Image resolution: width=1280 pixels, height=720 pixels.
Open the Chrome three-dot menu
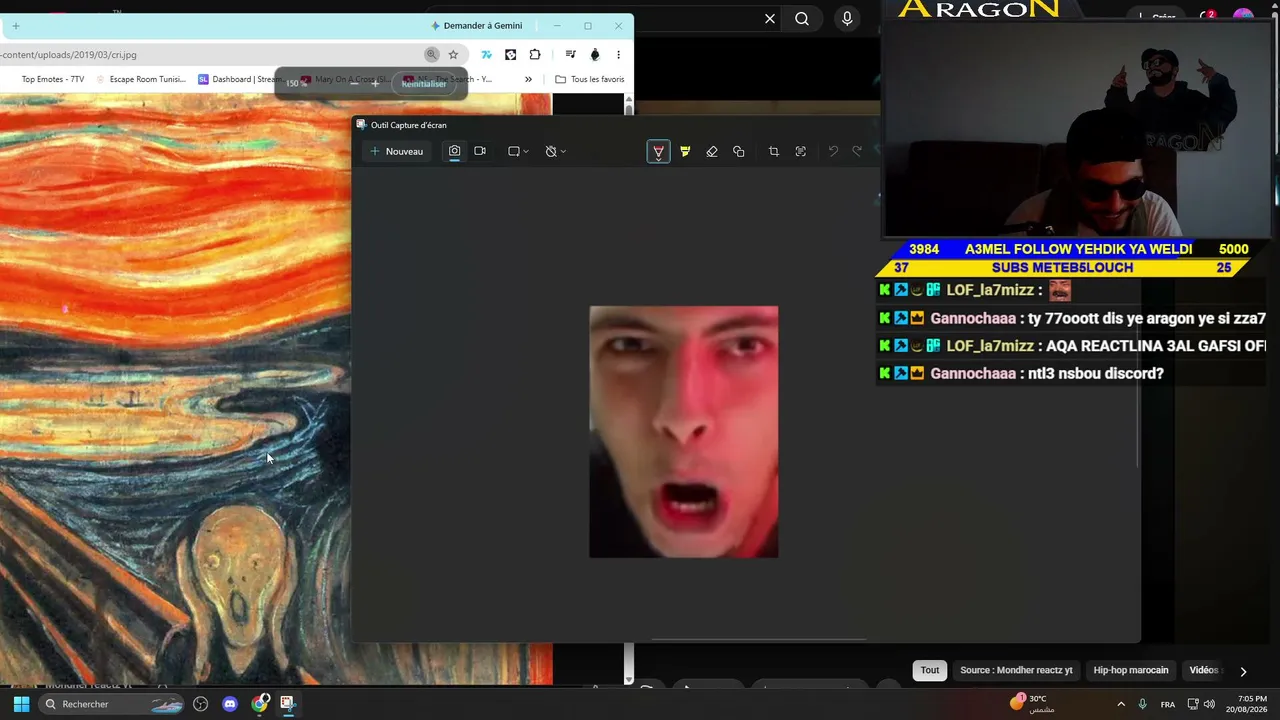tap(618, 55)
